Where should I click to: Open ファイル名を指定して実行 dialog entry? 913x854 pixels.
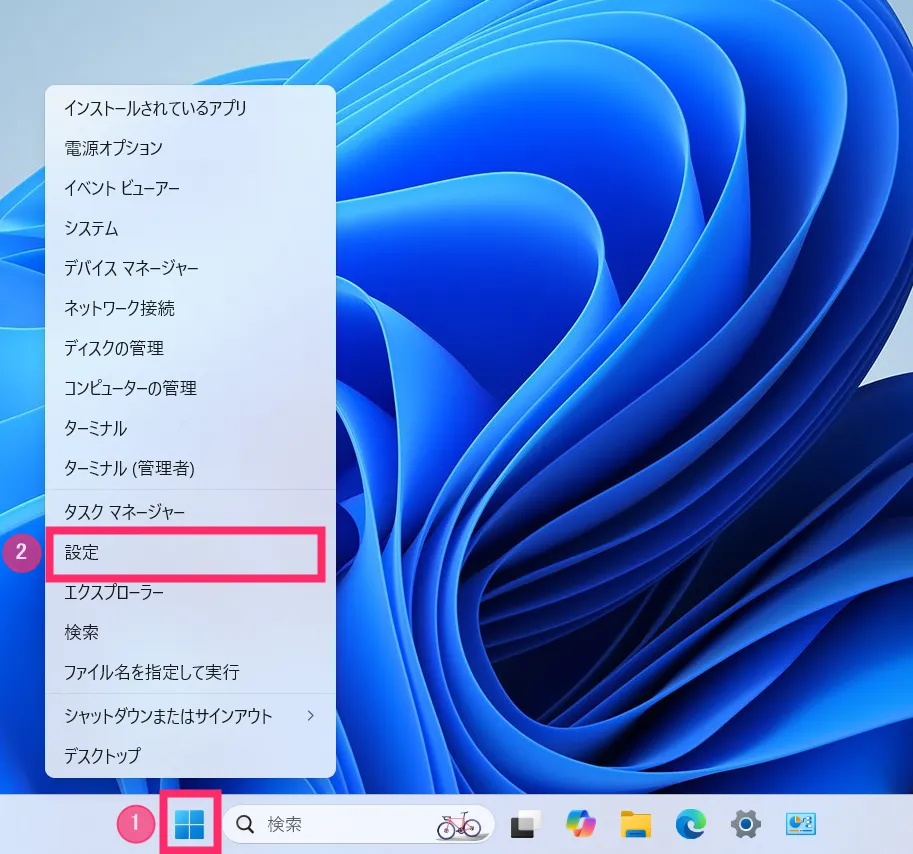(x=190, y=672)
